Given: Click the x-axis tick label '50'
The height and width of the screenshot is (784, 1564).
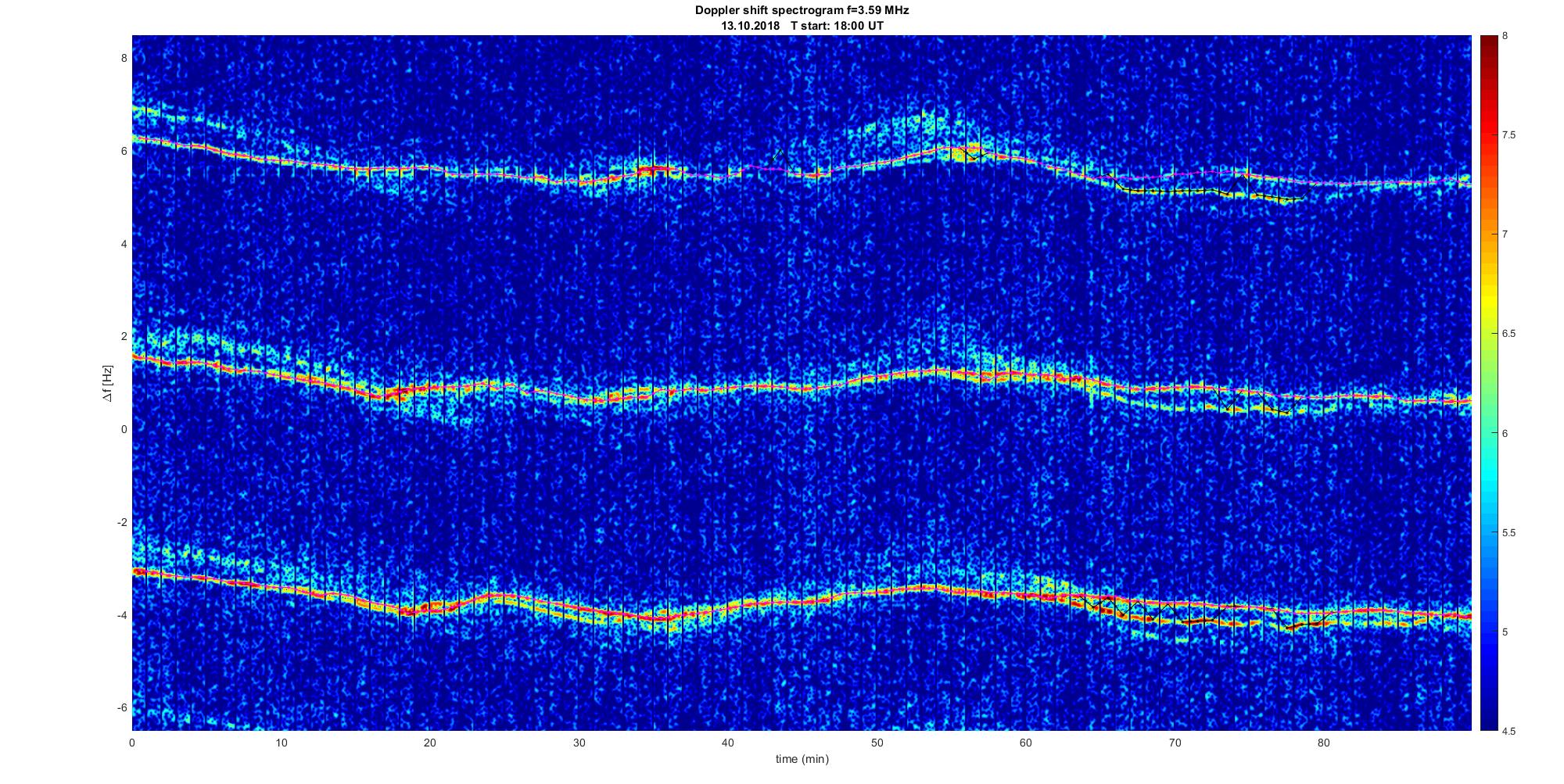Looking at the screenshot, I should tap(877, 743).
